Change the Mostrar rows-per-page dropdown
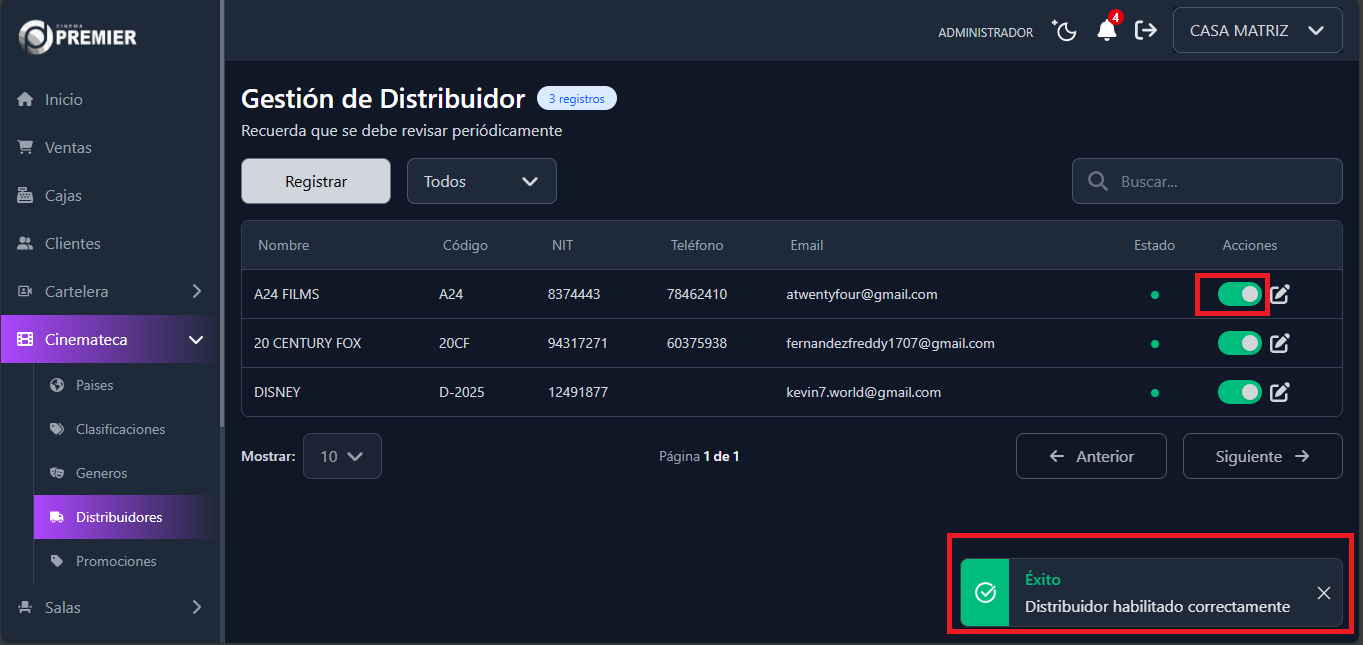Viewport: 1363px width, 645px height. coord(342,456)
